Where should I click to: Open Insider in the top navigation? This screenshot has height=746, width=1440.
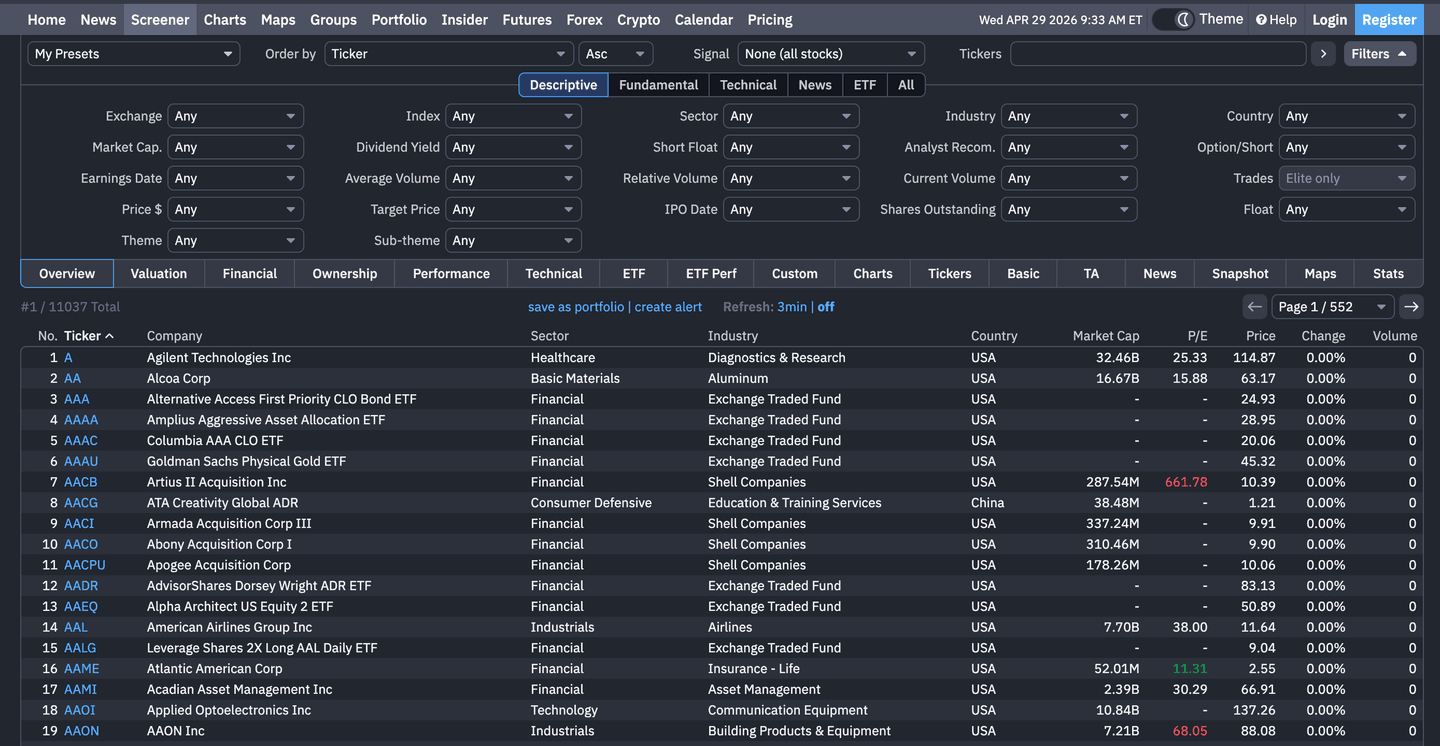[x=465, y=19]
